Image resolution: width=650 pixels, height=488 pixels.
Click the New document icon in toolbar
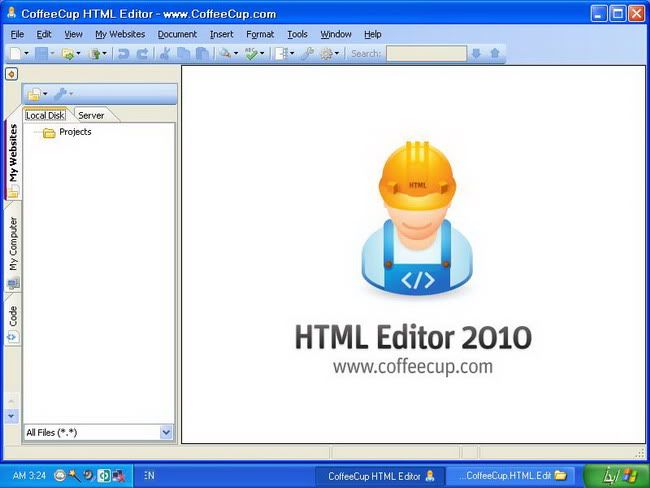pyautogui.click(x=15, y=53)
